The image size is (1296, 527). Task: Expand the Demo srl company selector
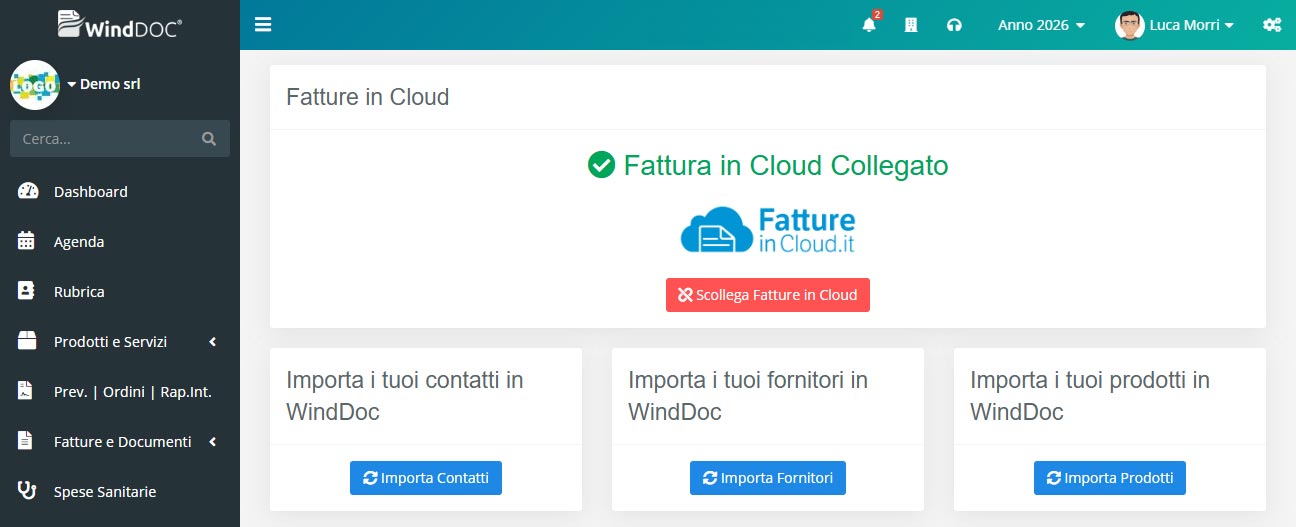[104, 84]
